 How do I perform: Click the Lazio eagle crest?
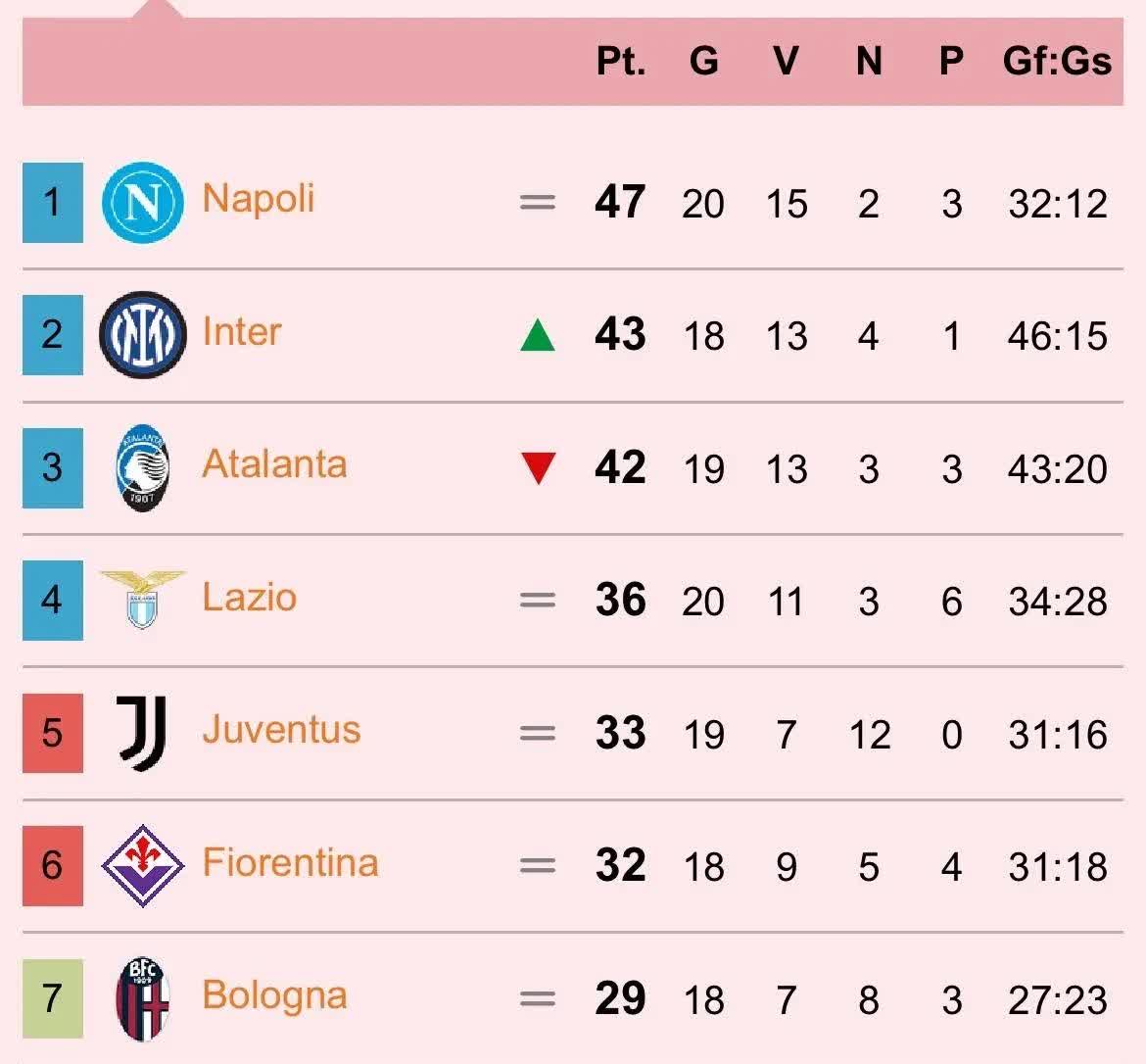[143, 599]
